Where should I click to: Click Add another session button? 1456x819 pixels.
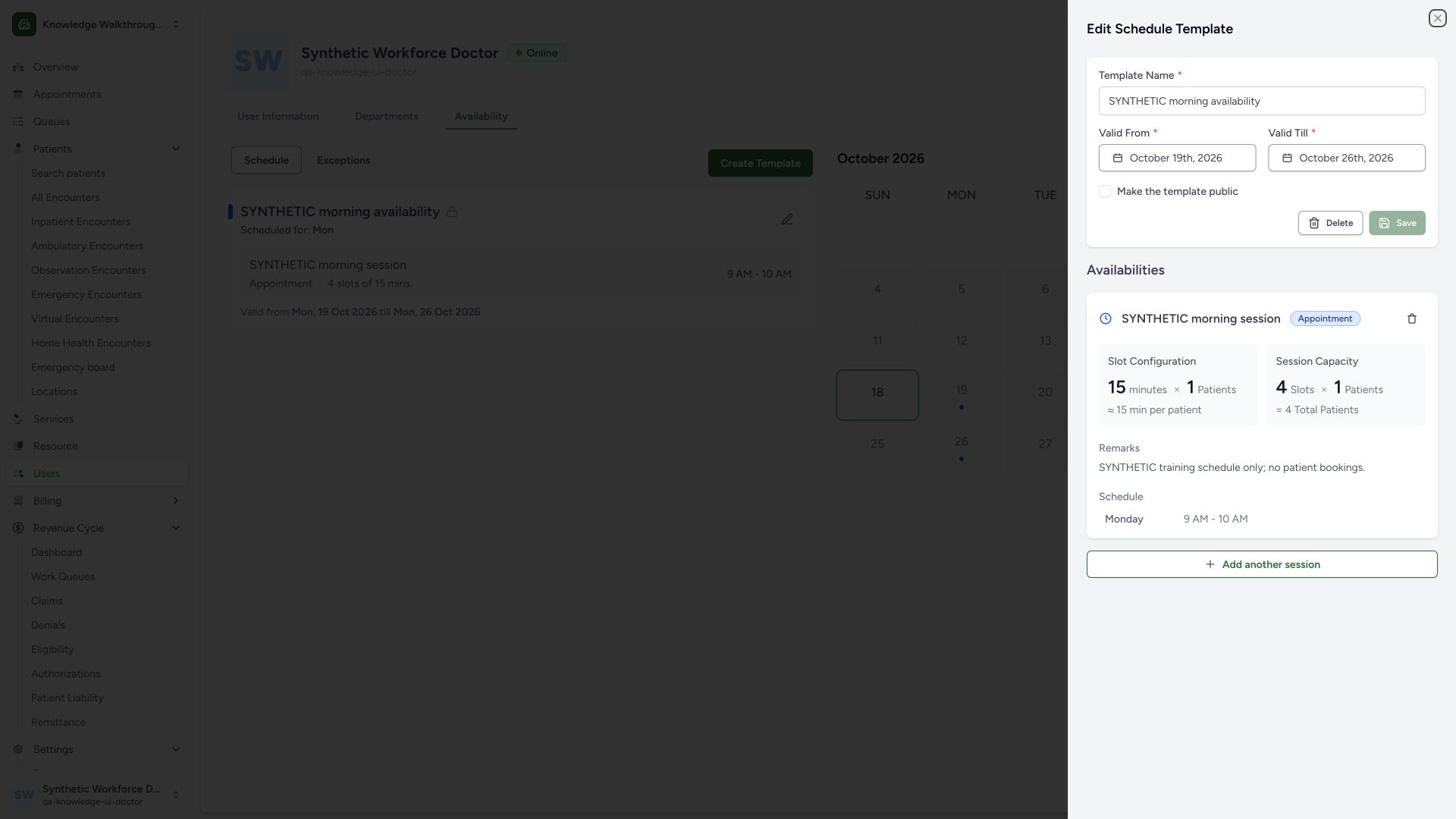point(1262,564)
